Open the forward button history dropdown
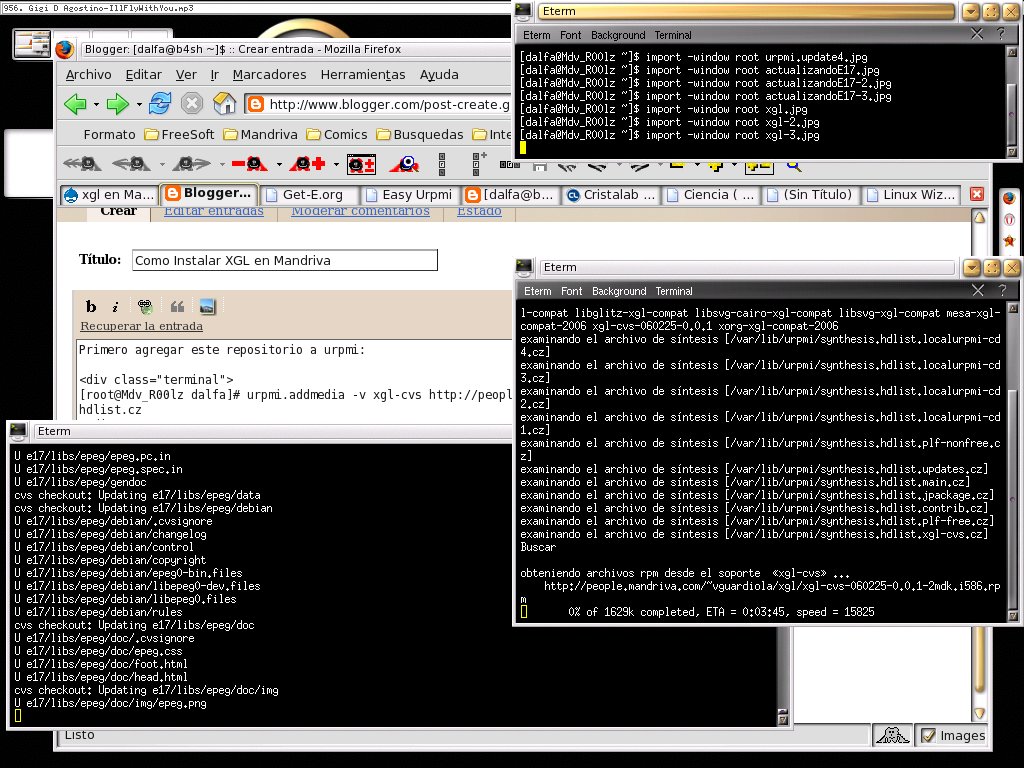Screen dimensions: 1024x768 (138, 104)
